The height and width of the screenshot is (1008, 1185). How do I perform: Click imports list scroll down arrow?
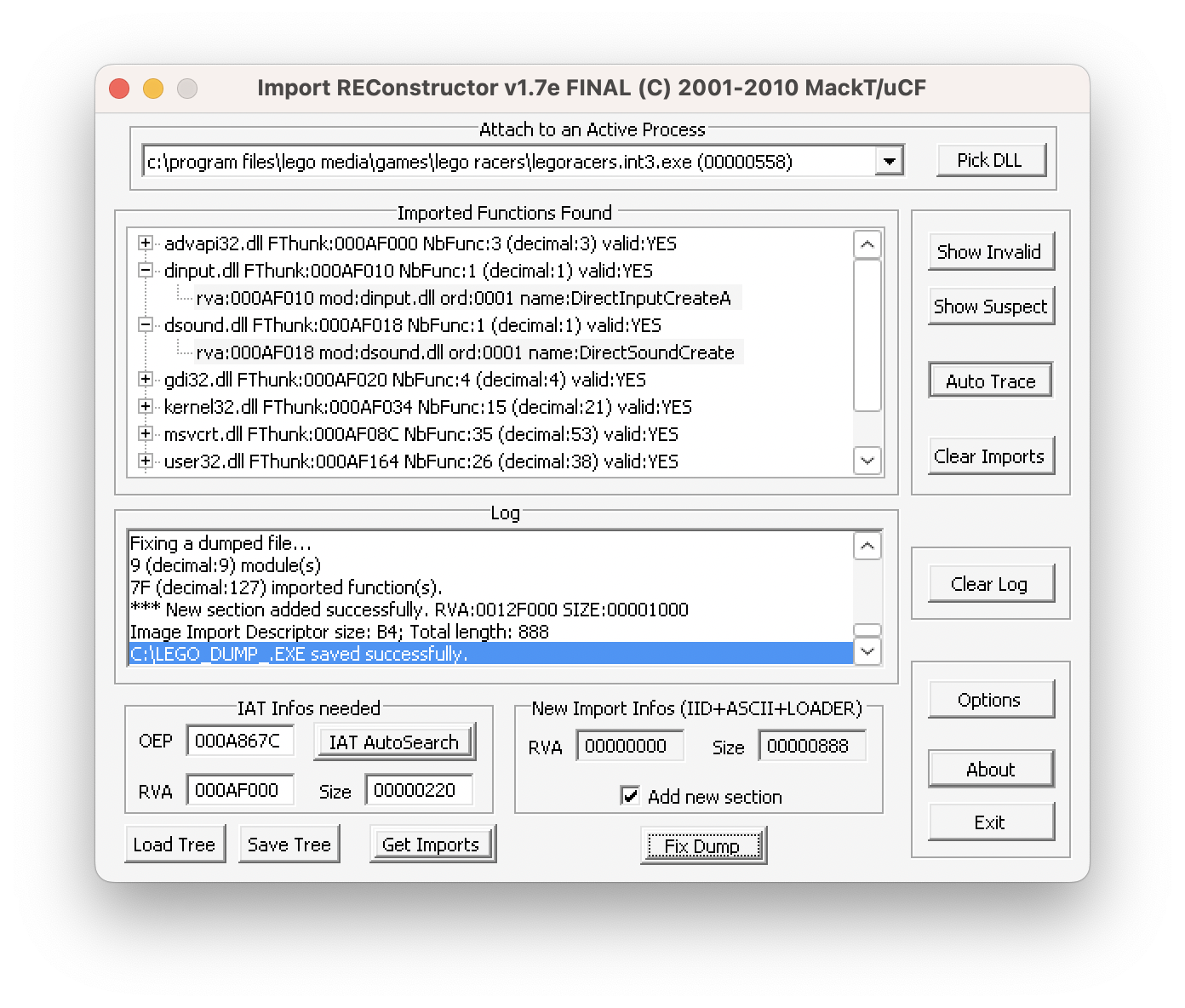(x=867, y=461)
